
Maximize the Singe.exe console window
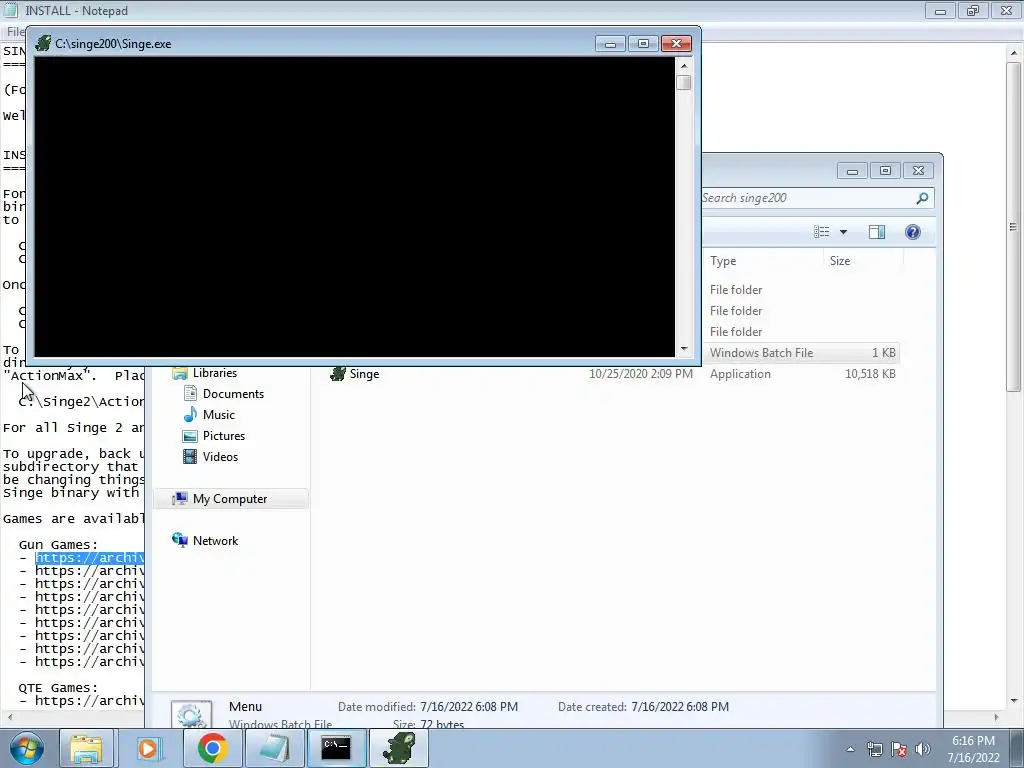643,44
